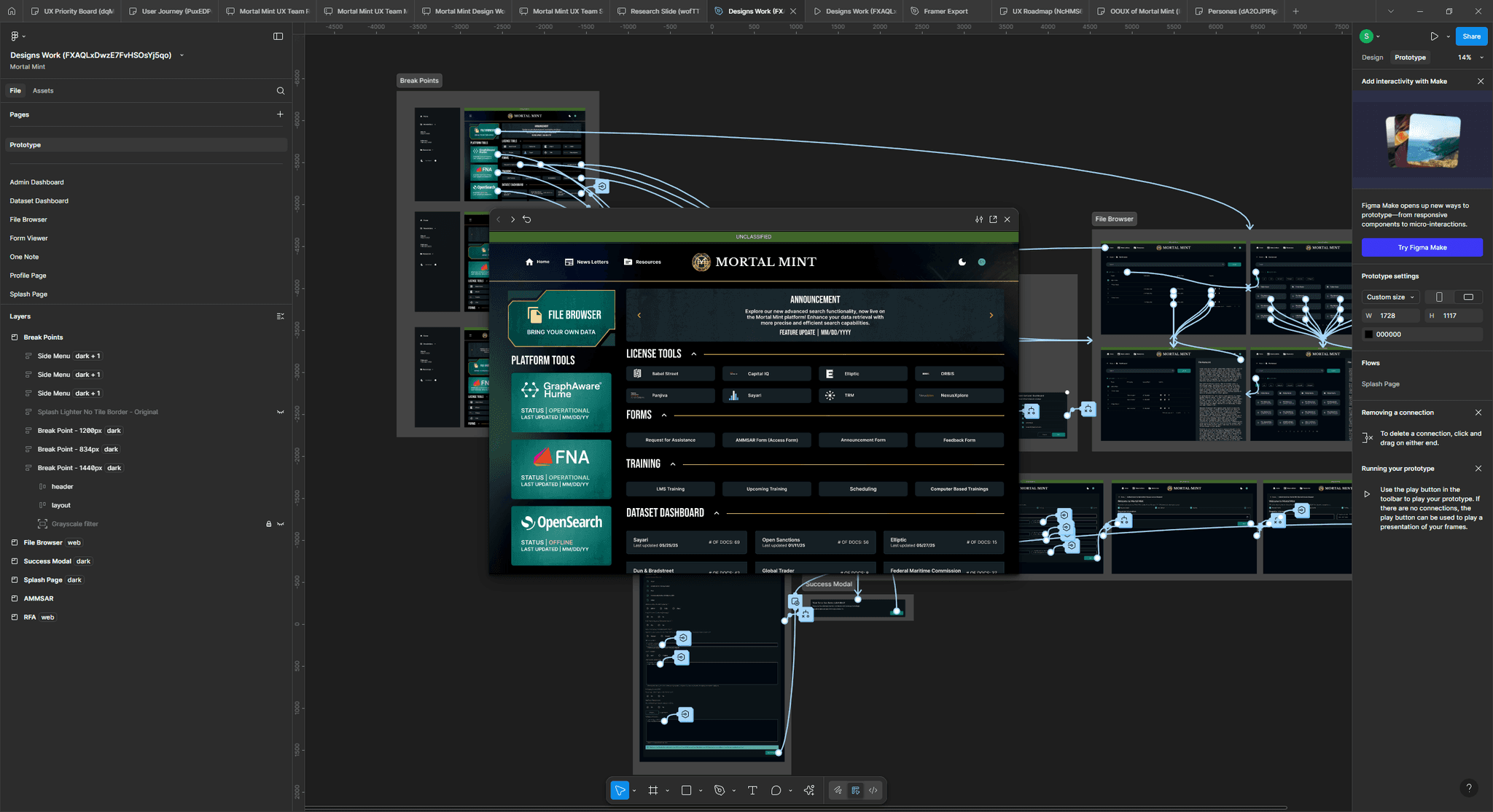Open the Custom size device dropdown
This screenshot has height=812, width=1493.
coord(1390,297)
